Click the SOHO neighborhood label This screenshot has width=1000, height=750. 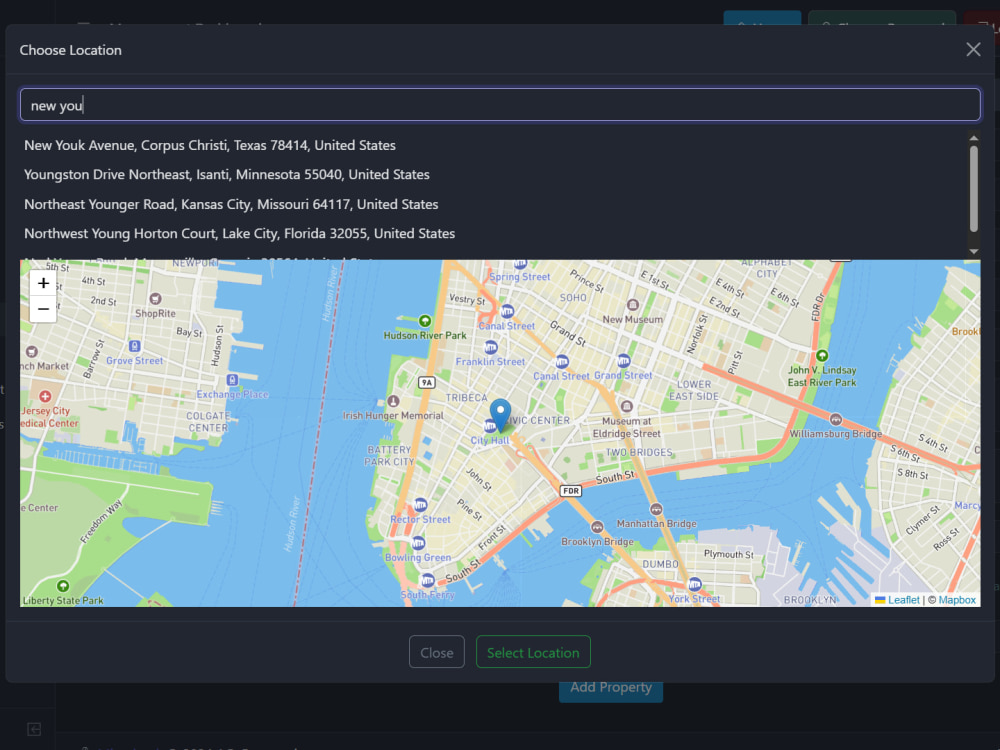coord(573,298)
